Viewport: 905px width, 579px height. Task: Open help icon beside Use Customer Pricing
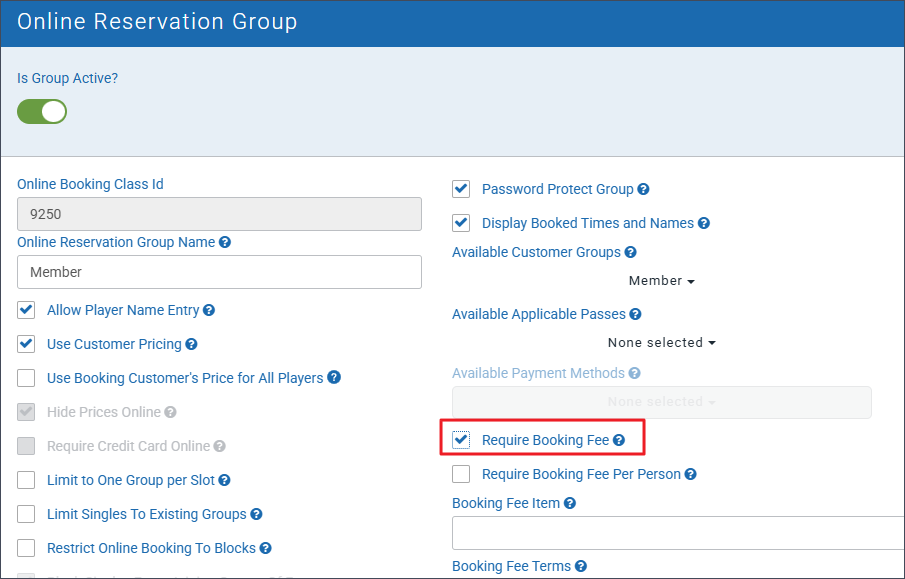tap(191, 345)
